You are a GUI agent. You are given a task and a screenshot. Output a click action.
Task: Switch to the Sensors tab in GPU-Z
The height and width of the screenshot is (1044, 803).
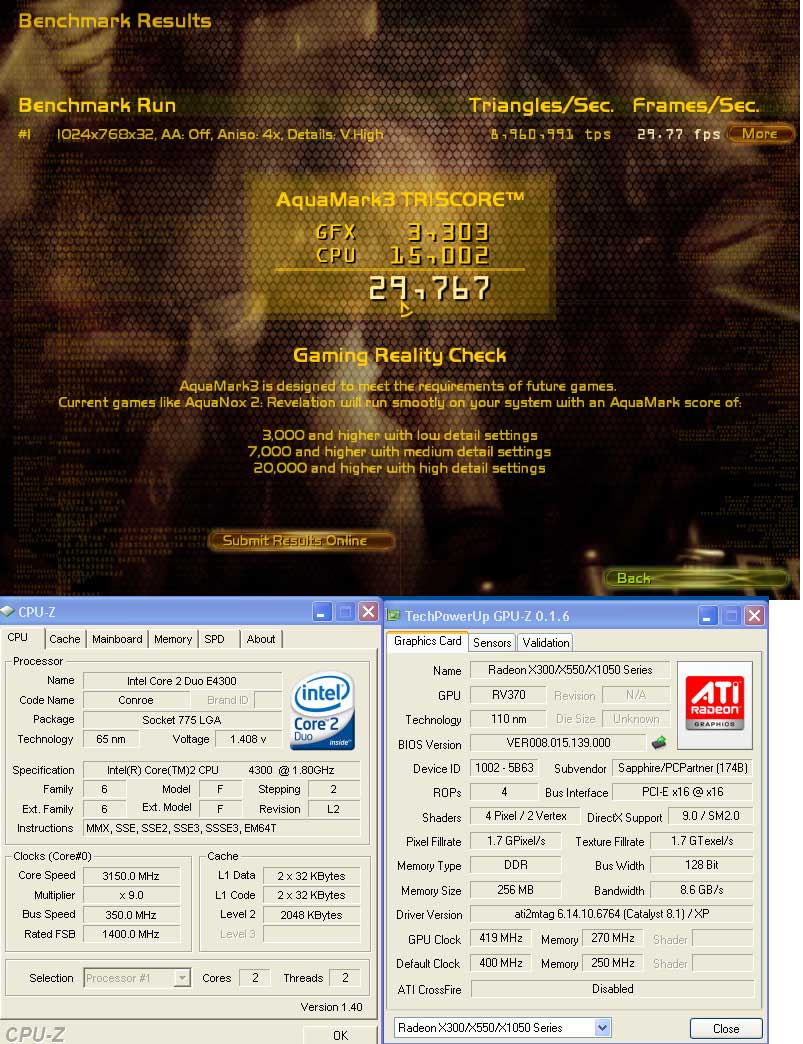click(x=492, y=643)
